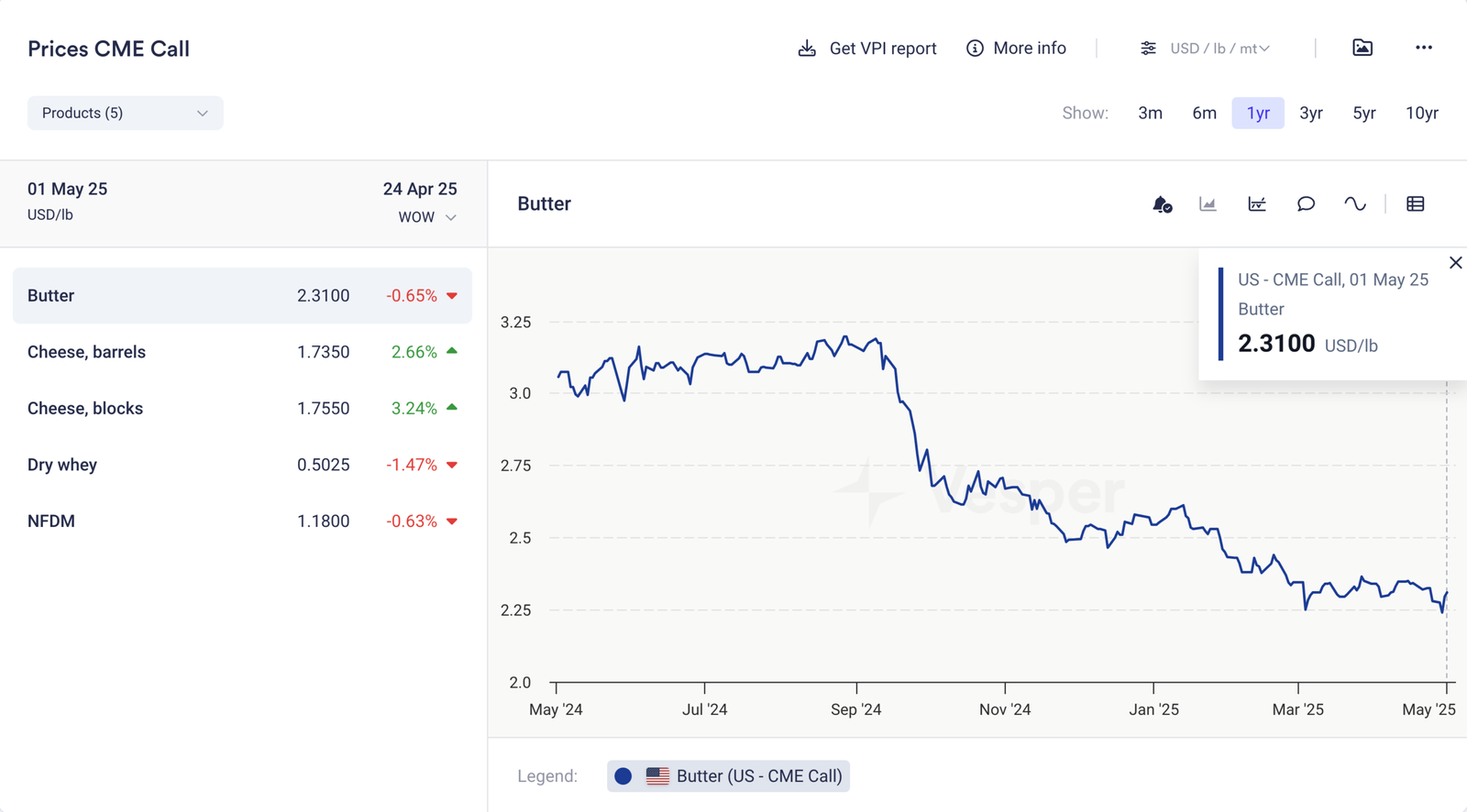Switch to table view icon
The height and width of the screenshot is (812, 1467).
tap(1415, 204)
